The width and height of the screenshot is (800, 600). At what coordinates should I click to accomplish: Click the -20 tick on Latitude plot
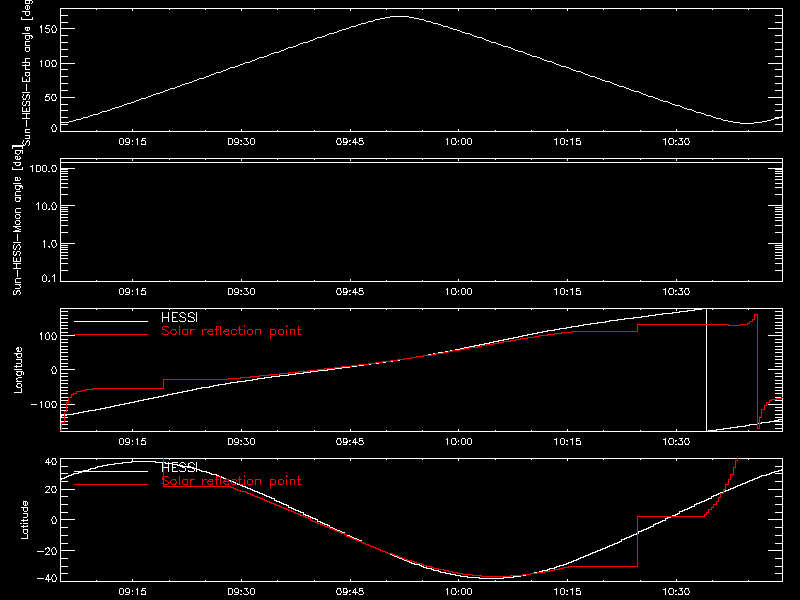pos(47,551)
